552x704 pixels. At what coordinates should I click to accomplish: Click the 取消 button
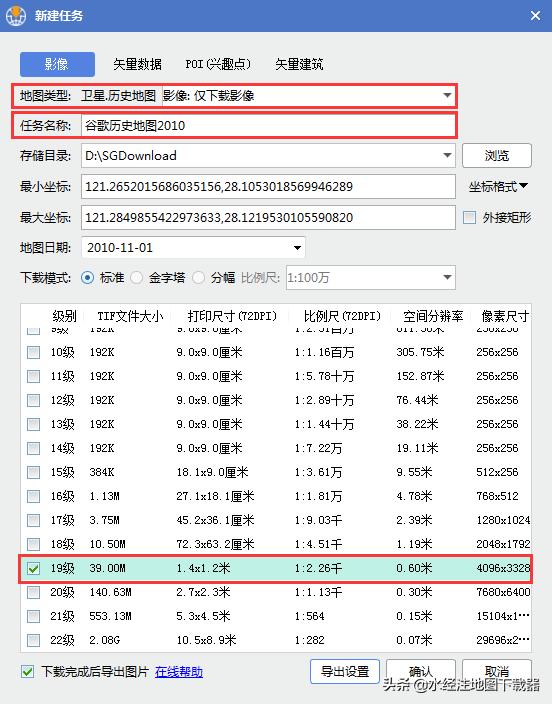point(497,672)
